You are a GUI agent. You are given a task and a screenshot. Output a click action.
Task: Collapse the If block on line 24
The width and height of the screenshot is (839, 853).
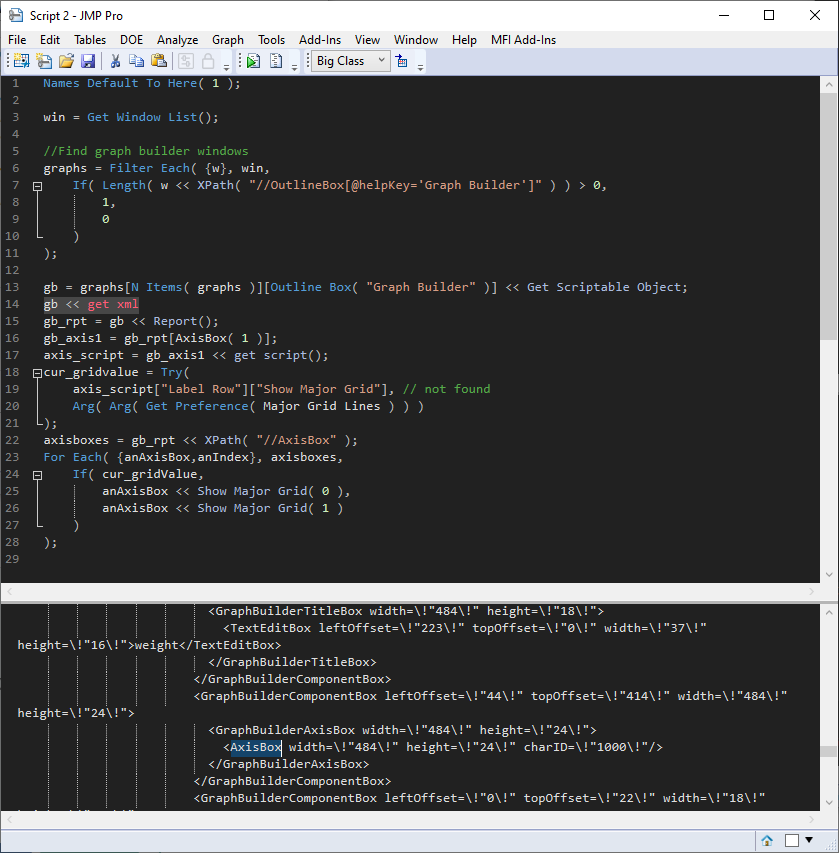[36, 473]
